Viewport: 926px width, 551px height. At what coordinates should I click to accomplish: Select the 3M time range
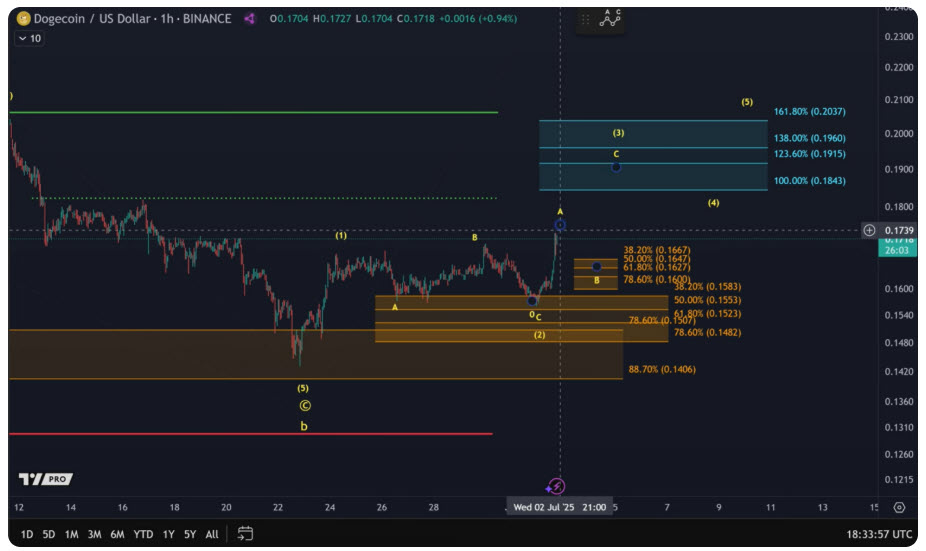point(94,534)
